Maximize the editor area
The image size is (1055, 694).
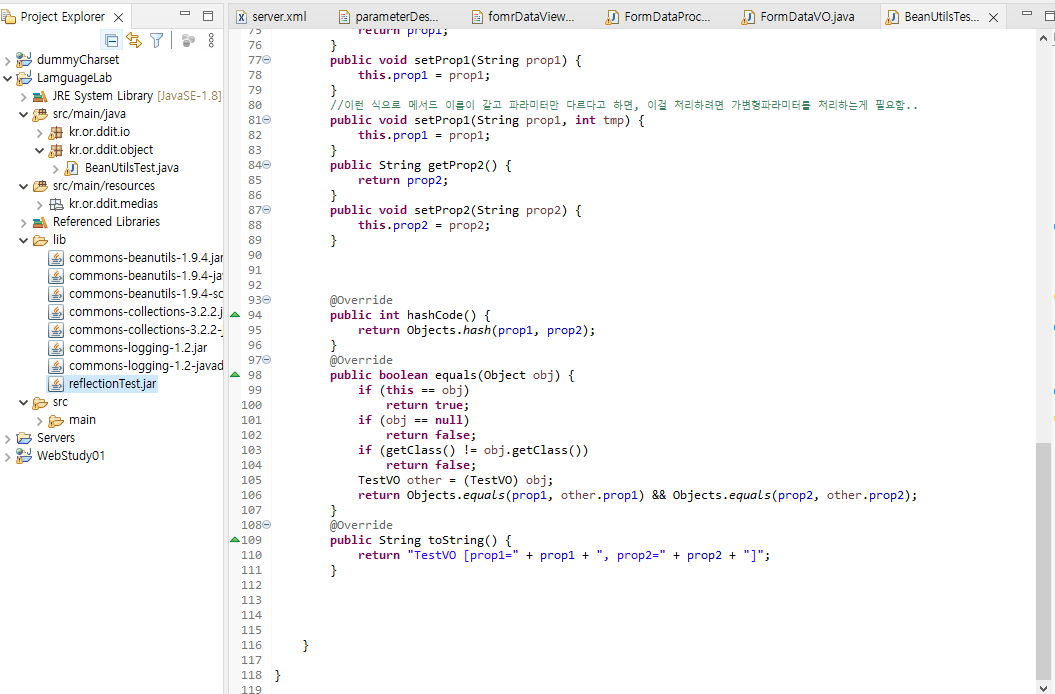pos(1048,14)
